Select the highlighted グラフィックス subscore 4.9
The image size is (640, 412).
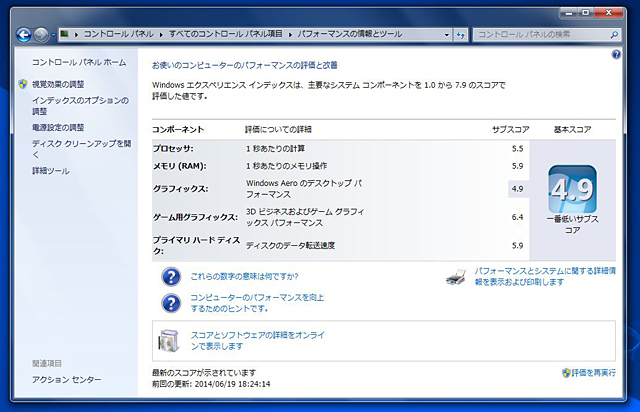pyautogui.click(x=518, y=189)
